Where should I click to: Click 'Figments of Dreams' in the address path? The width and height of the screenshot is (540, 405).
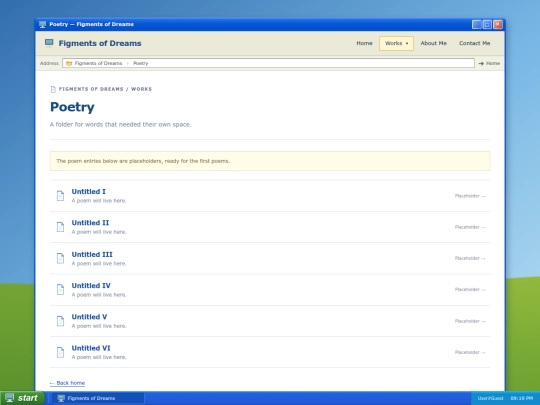98,63
